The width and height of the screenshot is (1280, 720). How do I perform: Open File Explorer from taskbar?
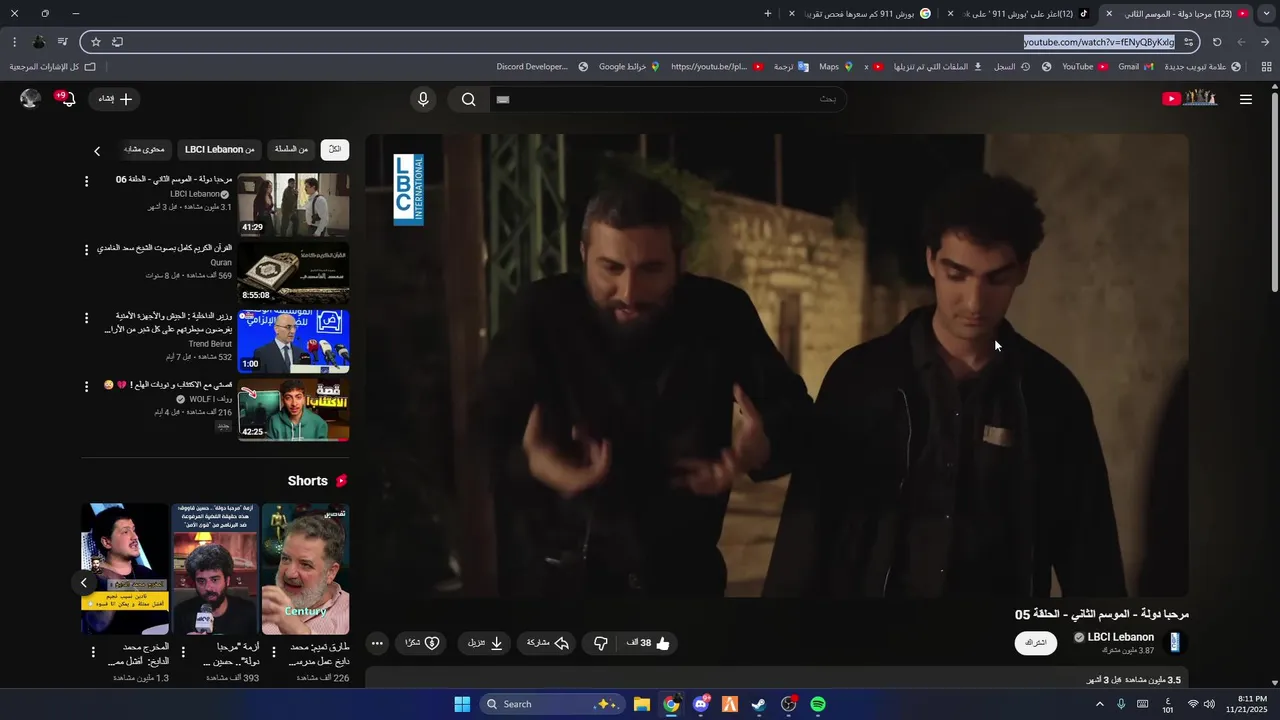click(x=642, y=704)
